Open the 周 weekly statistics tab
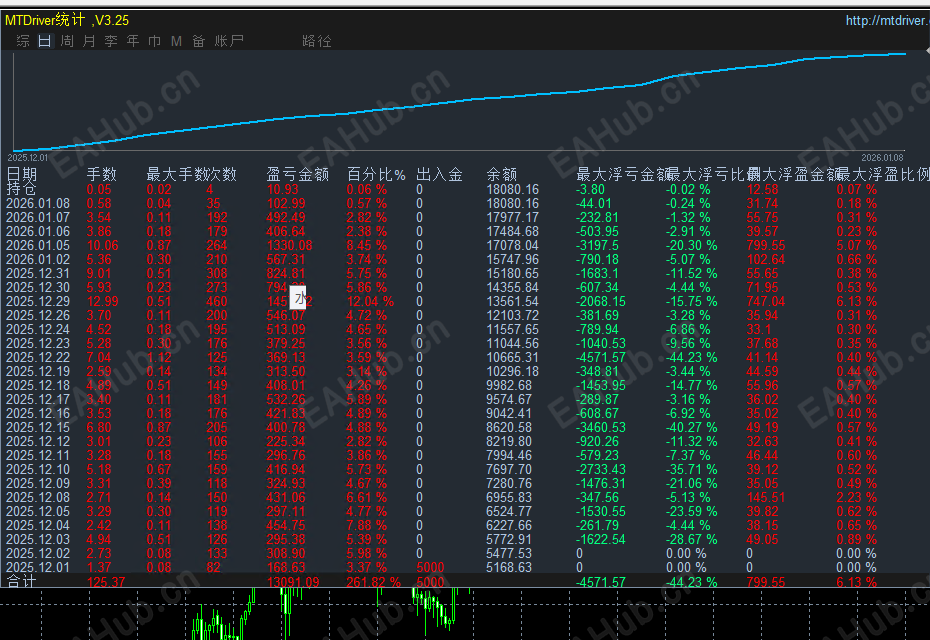This screenshot has height=640, width=930. (x=67, y=41)
